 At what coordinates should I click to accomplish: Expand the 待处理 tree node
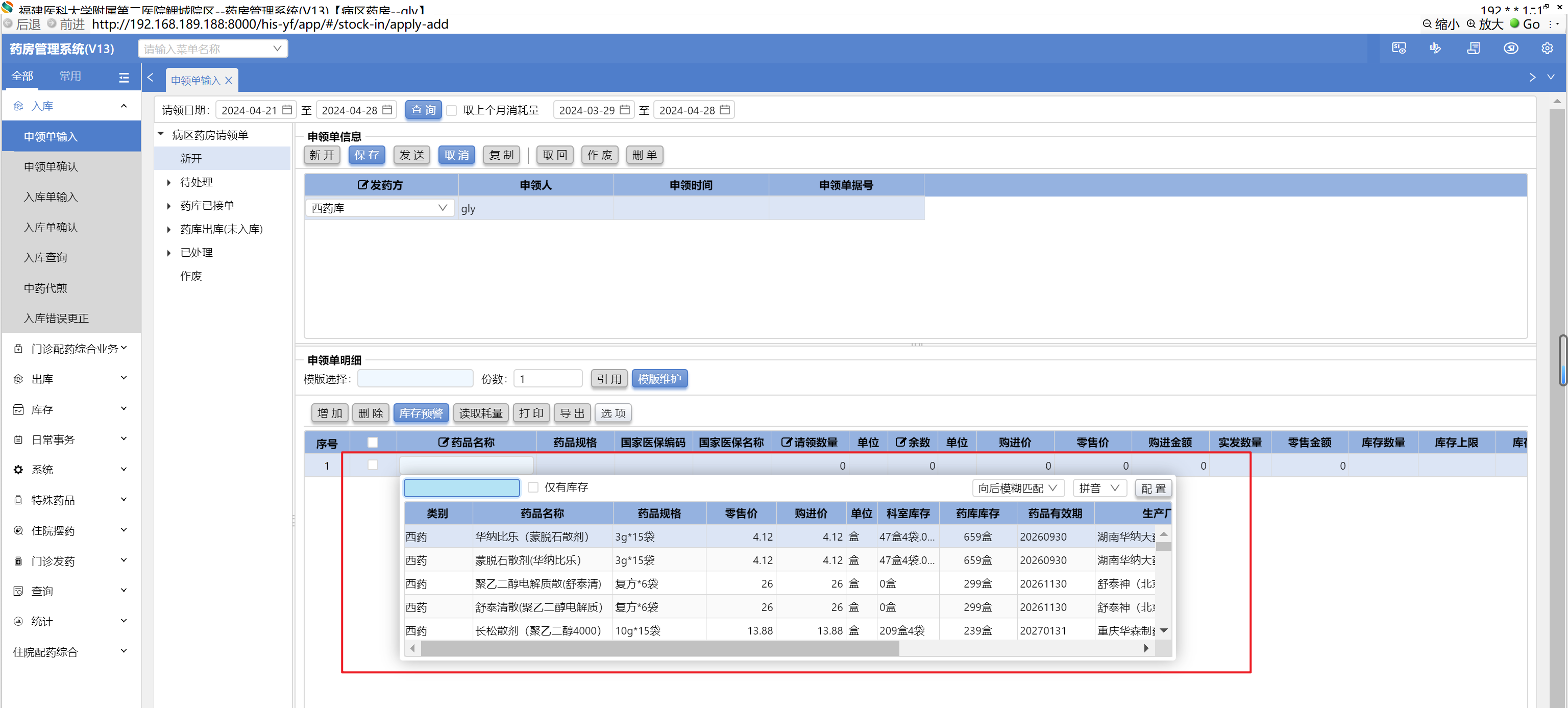point(168,182)
